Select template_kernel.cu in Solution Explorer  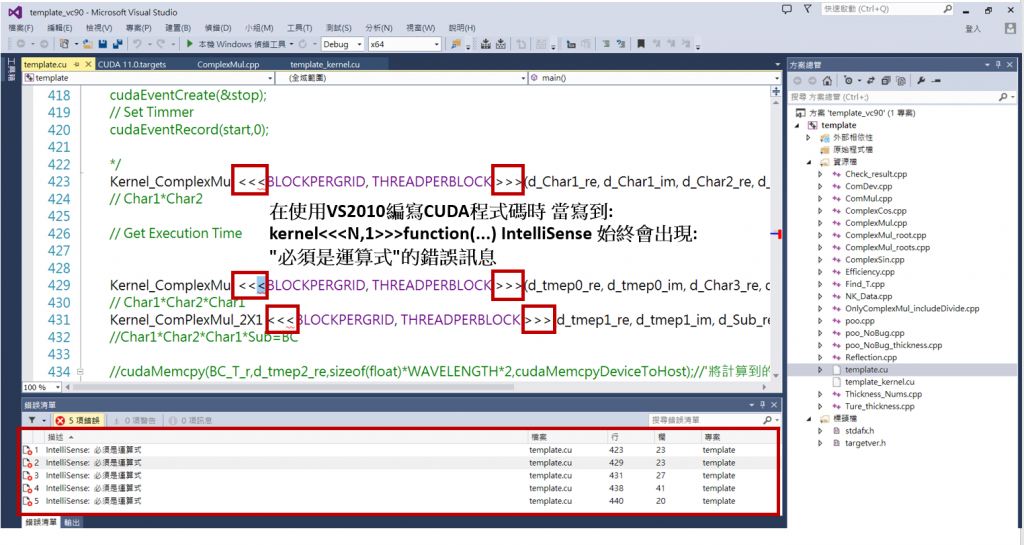point(879,382)
